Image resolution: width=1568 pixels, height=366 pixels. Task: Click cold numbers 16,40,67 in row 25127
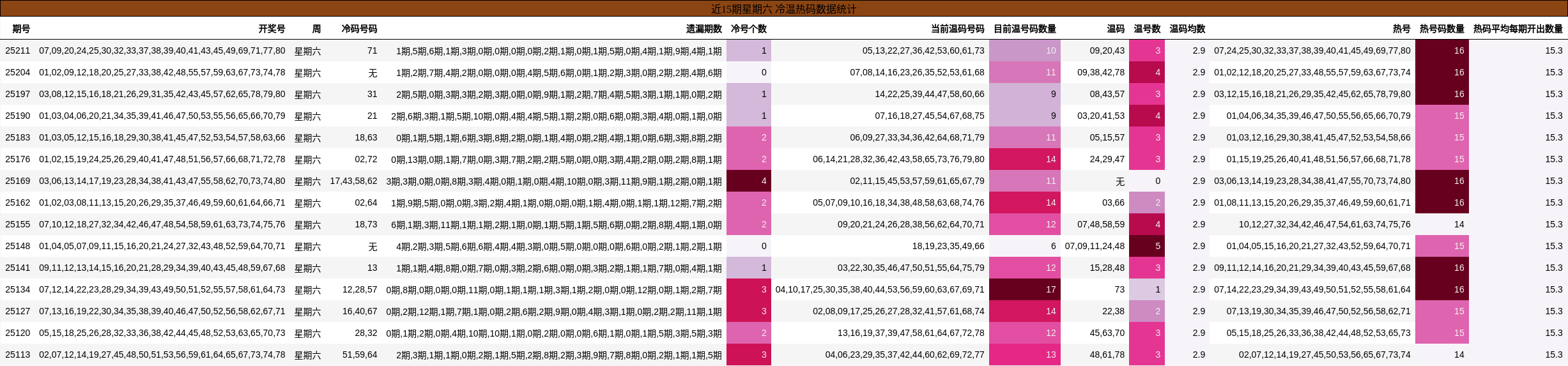tap(360, 311)
